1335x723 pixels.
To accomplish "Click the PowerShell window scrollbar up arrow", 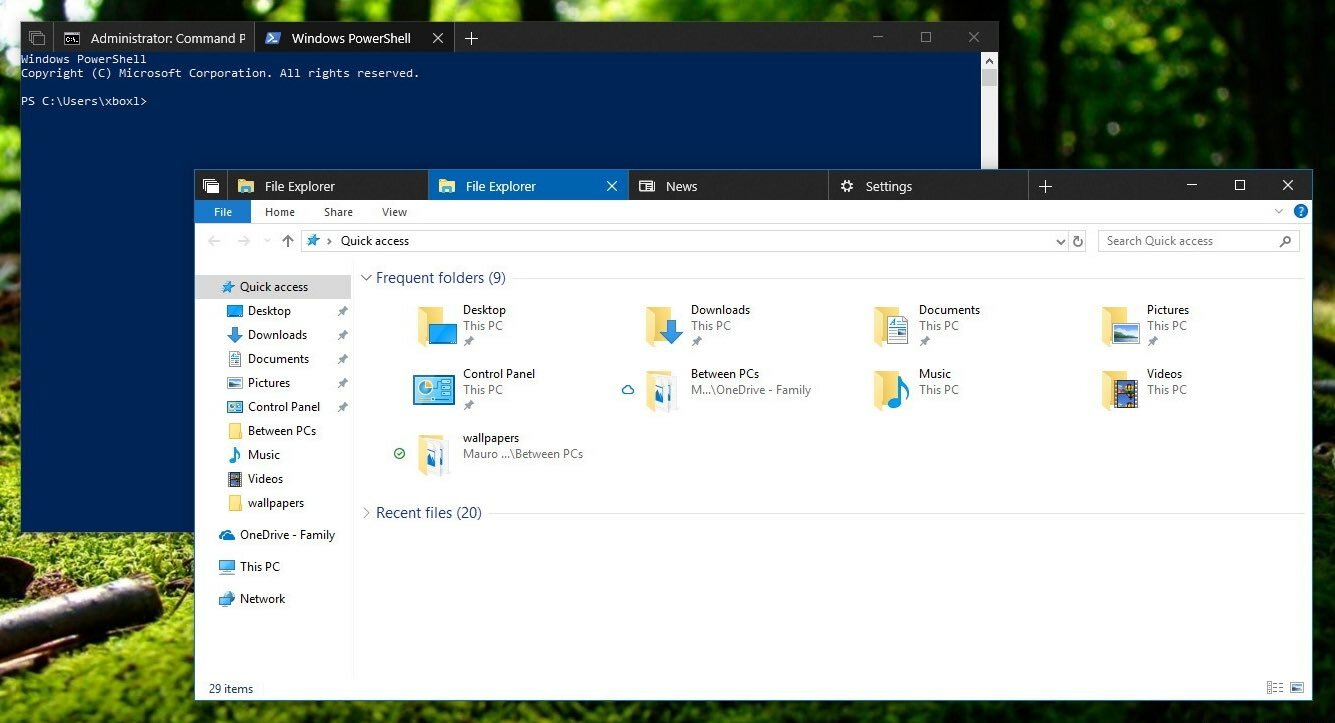I will pyautogui.click(x=989, y=60).
